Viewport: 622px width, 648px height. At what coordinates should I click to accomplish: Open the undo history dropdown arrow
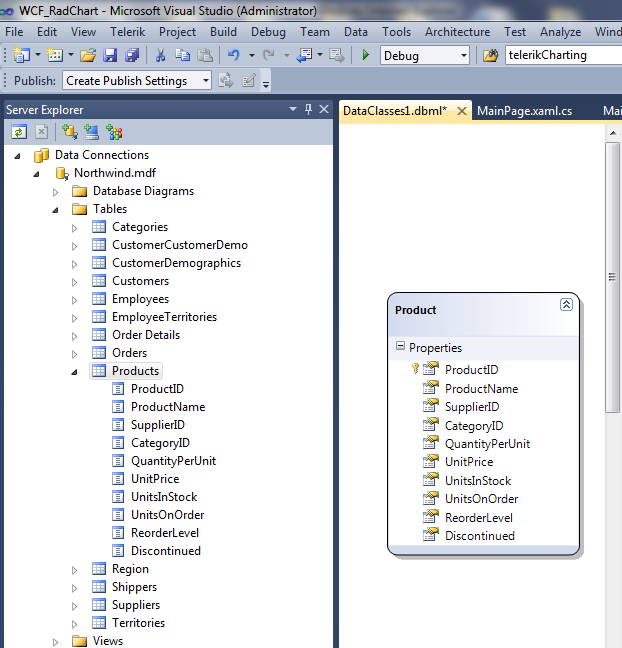pos(251,55)
